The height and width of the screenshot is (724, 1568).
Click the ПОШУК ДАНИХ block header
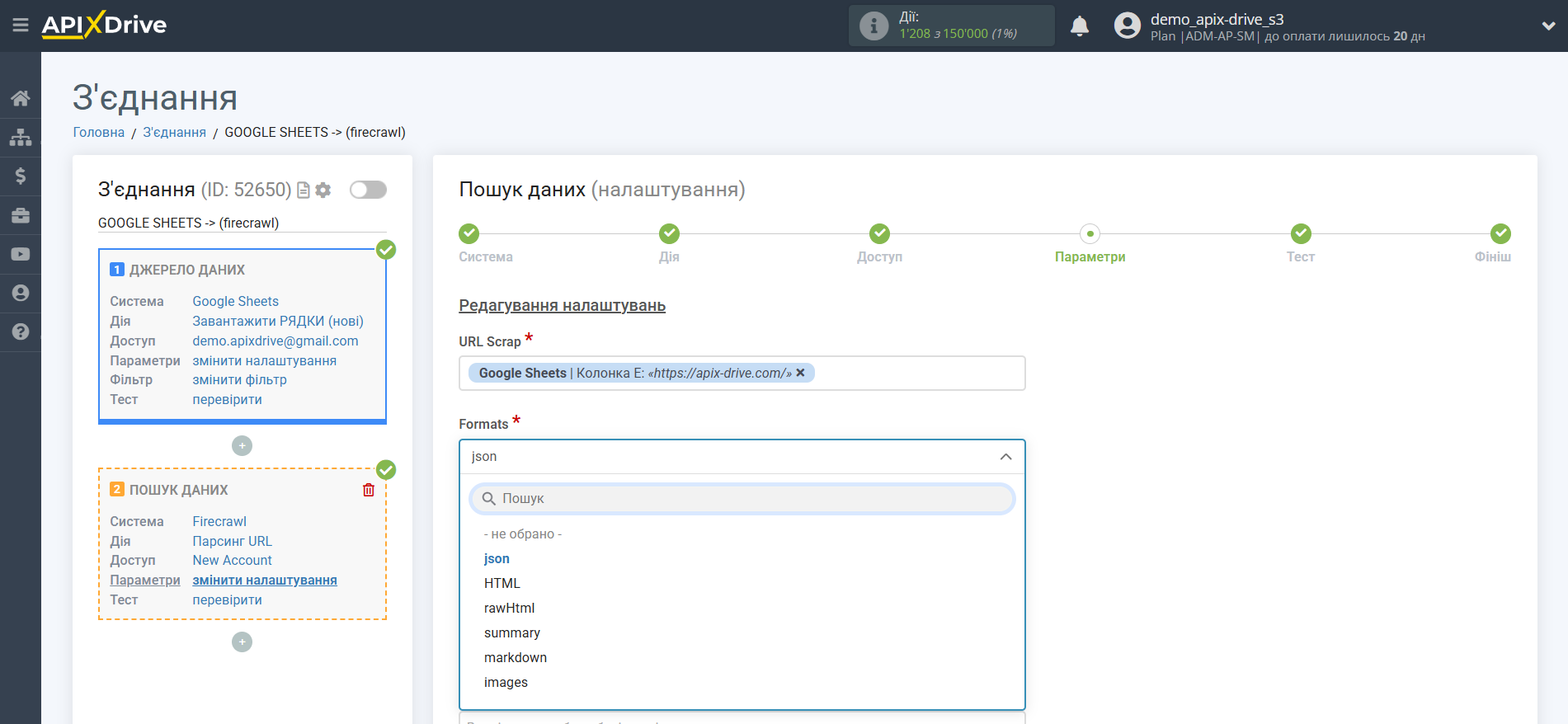coord(179,490)
